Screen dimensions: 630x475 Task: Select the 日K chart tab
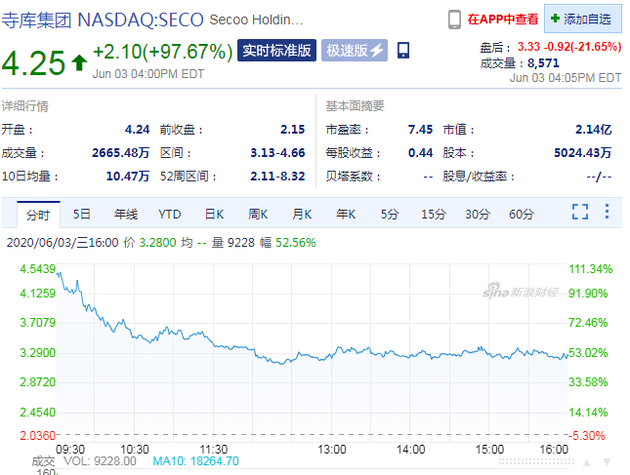(x=214, y=214)
